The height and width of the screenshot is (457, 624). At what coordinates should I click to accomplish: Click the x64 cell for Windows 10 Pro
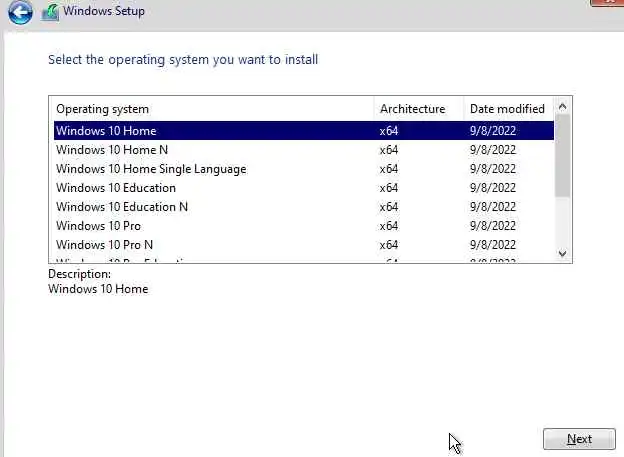389,226
